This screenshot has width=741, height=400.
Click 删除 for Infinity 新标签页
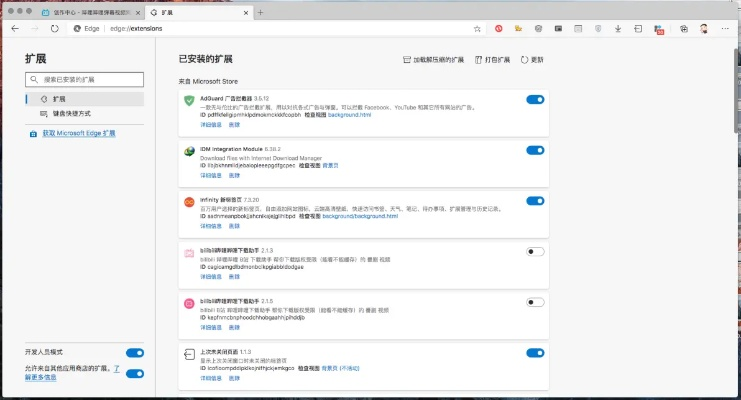(x=234, y=226)
